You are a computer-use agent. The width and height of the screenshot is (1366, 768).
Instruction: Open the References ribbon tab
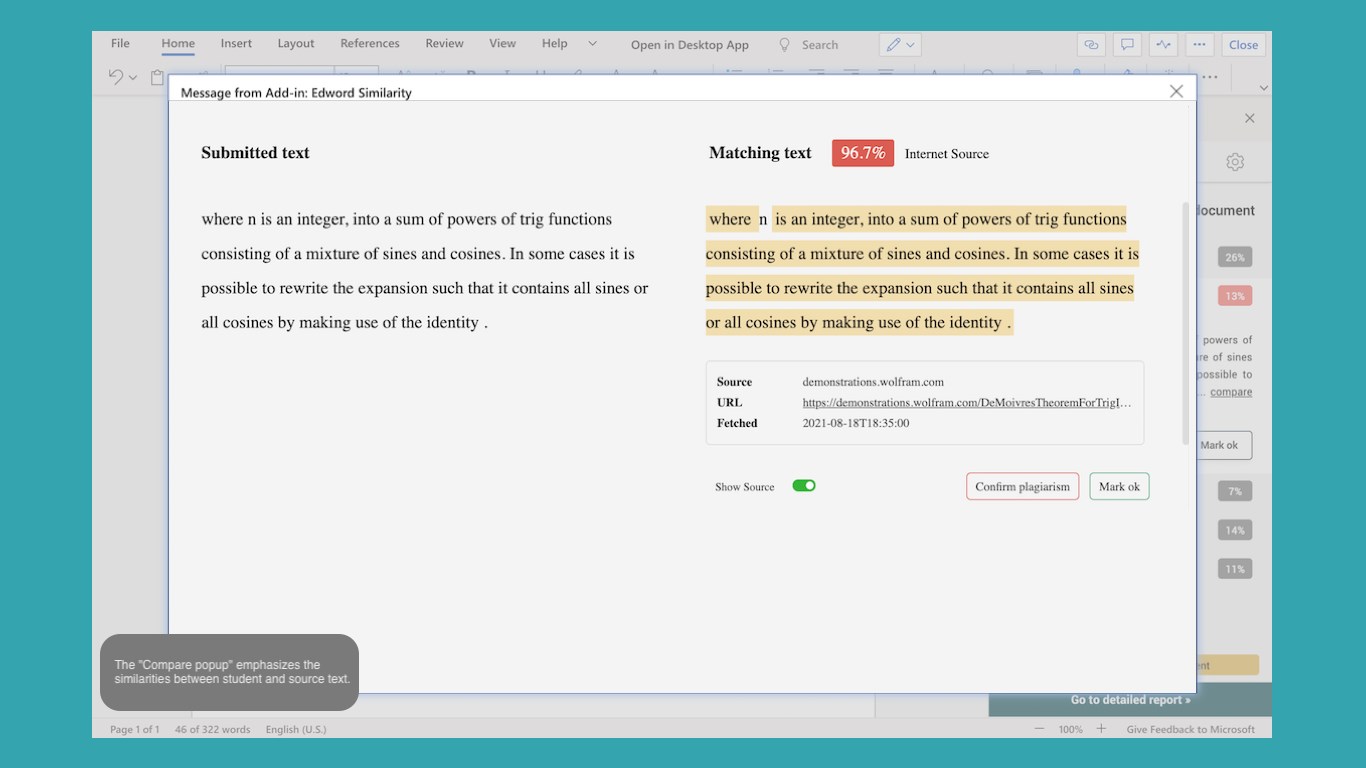point(370,44)
